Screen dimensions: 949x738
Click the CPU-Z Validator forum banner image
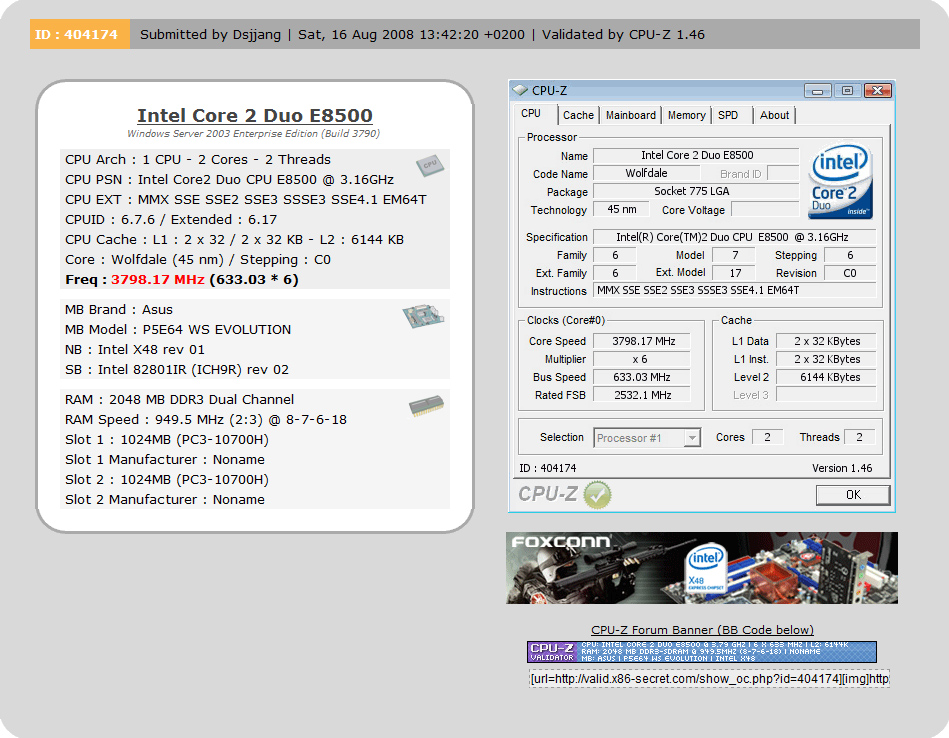pos(702,652)
